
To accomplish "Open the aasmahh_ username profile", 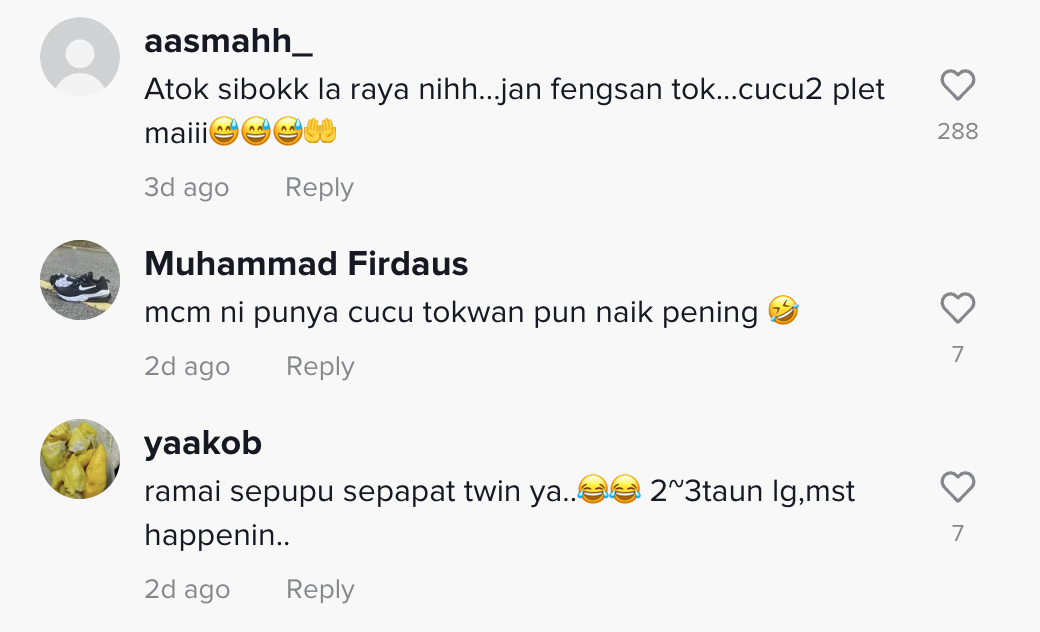I will pyautogui.click(x=228, y=41).
